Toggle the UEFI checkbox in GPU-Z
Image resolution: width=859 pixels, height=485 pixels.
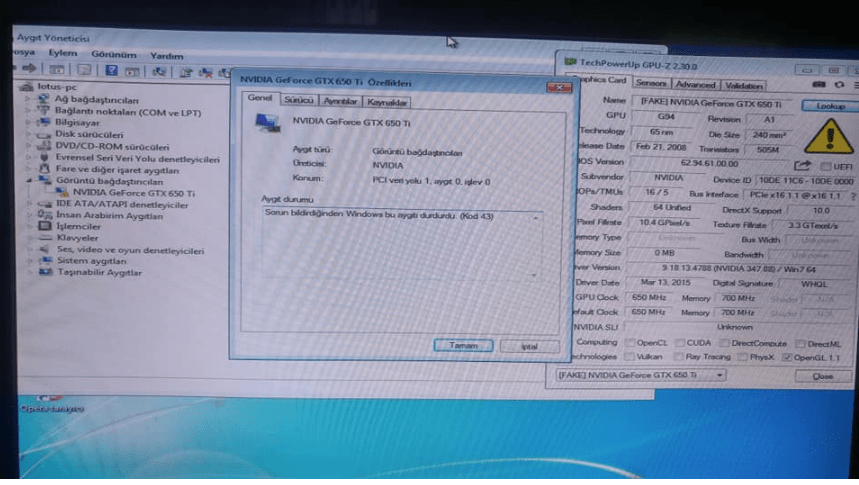(825, 166)
